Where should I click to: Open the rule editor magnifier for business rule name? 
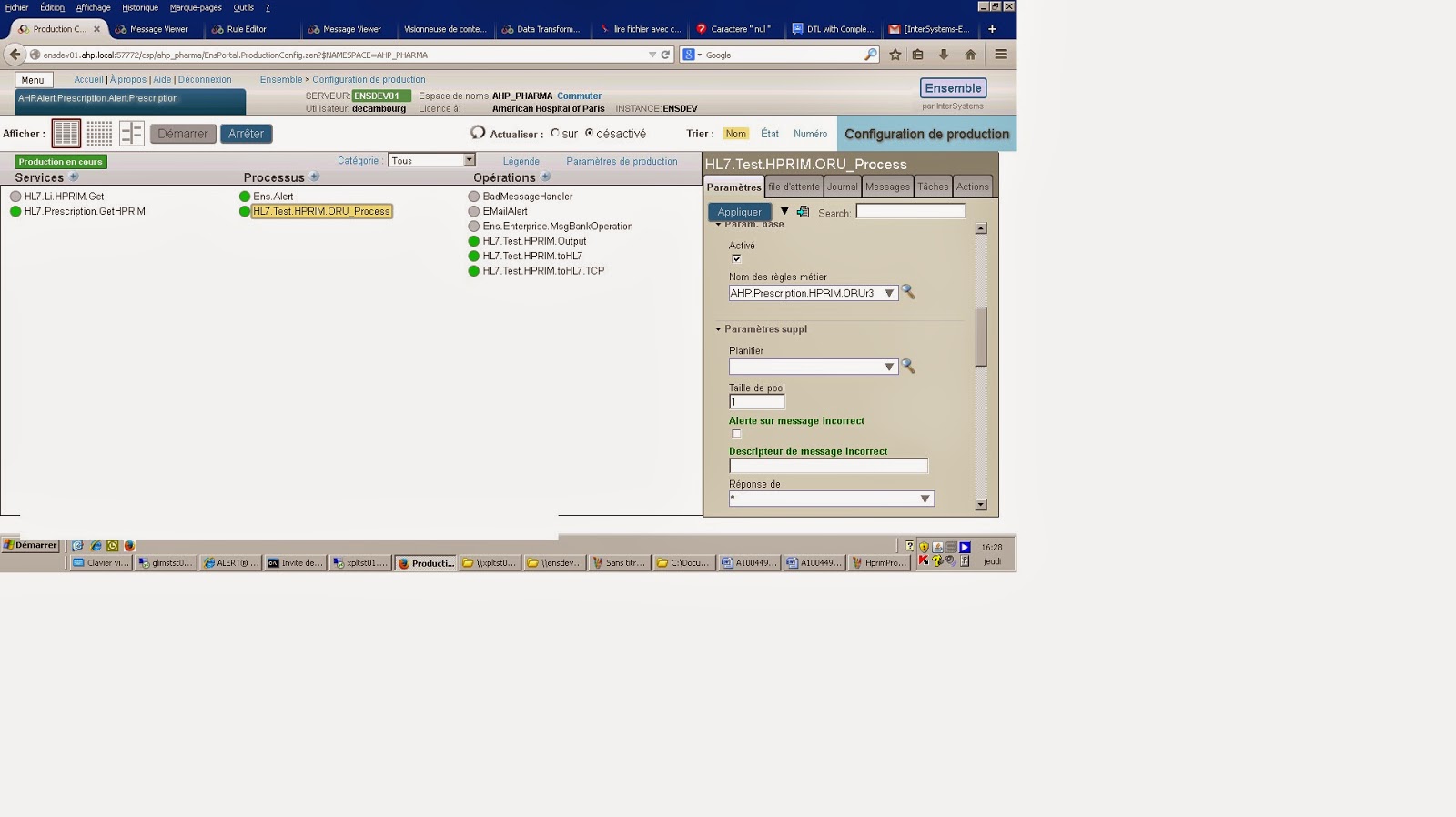(x=908, y=292)
